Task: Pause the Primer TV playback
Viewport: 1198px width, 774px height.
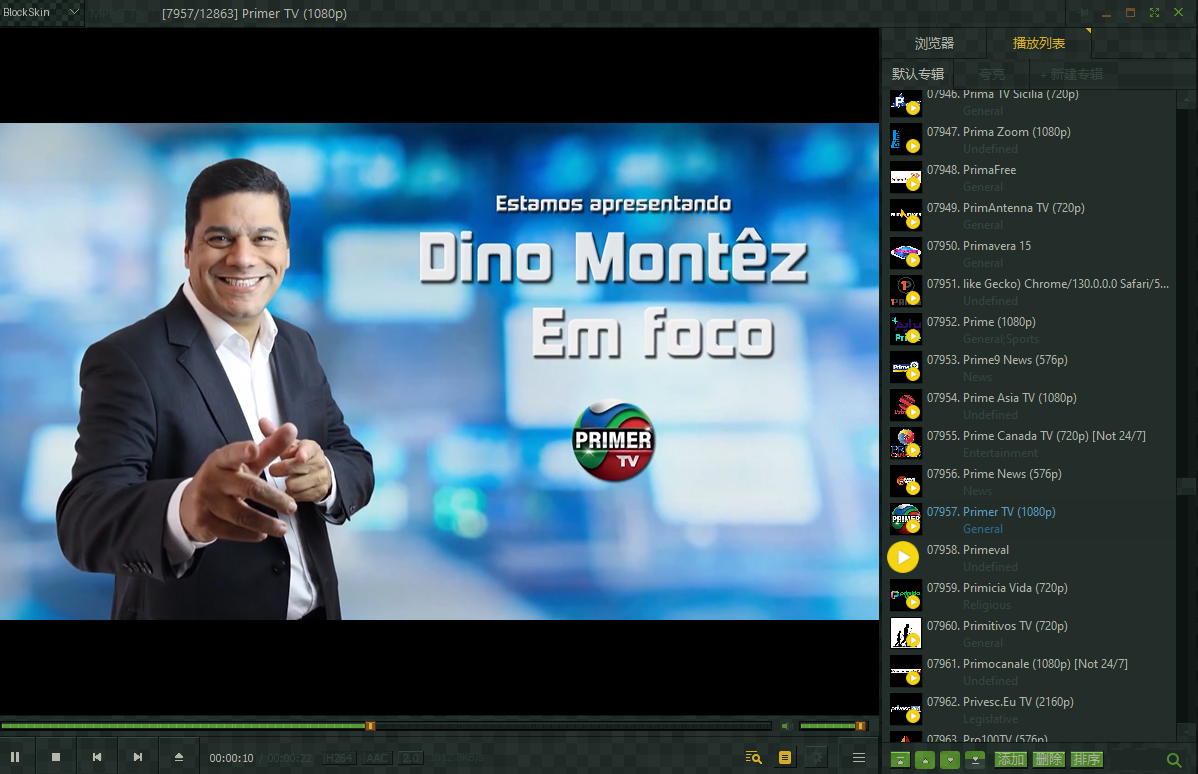Action: click(x=15, y=757)
